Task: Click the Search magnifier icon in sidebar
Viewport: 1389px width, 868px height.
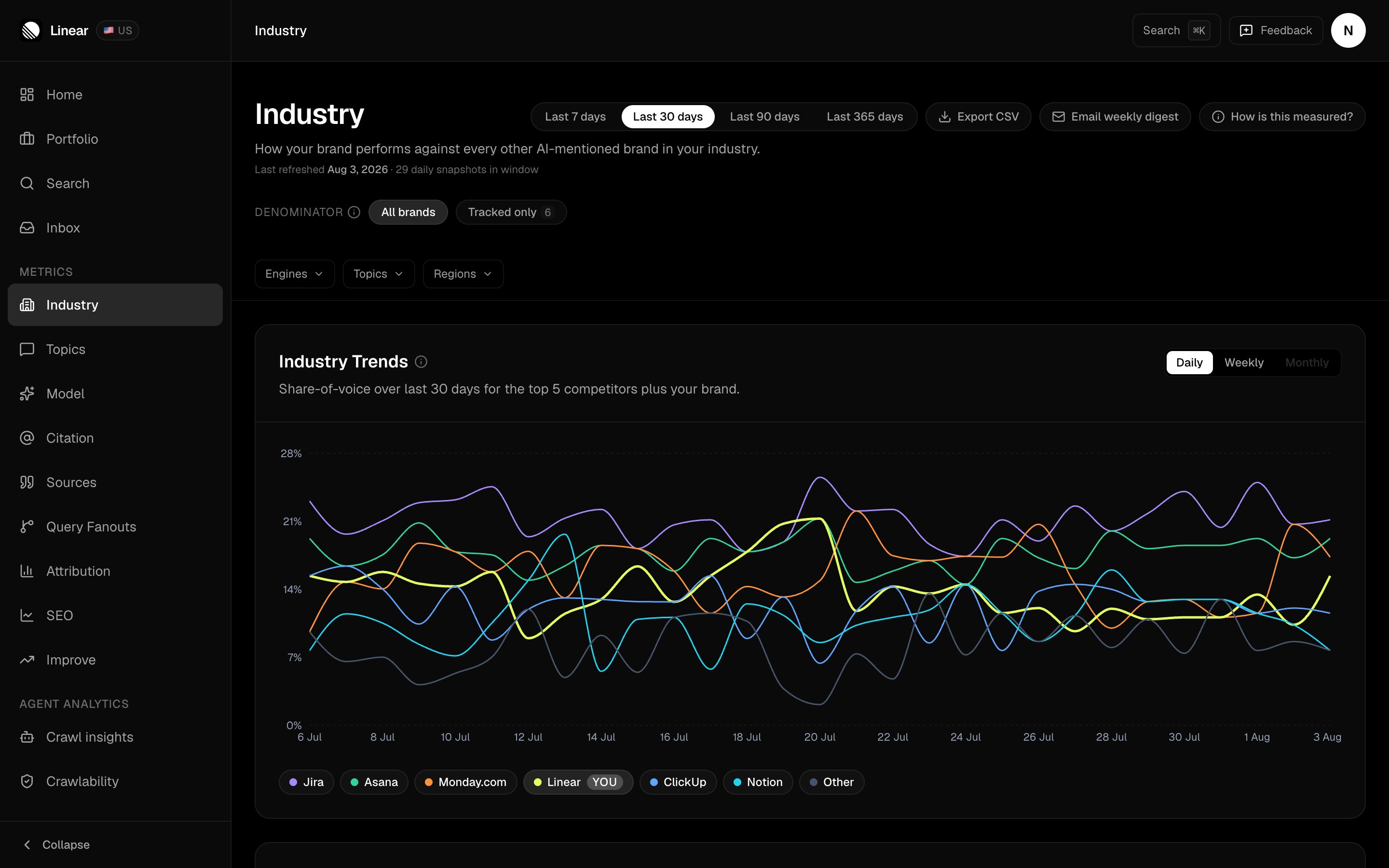Action: (27, 183)
